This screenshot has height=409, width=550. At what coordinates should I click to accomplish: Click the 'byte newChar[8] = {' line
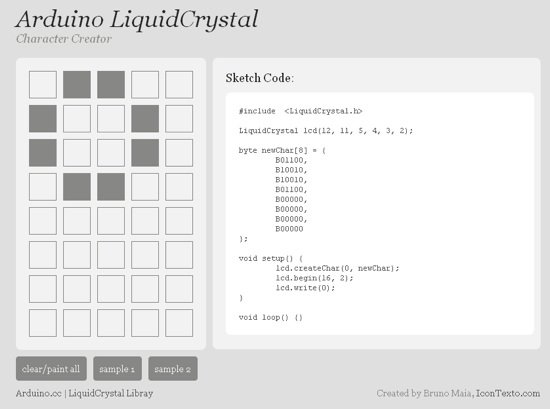point(282,150)
